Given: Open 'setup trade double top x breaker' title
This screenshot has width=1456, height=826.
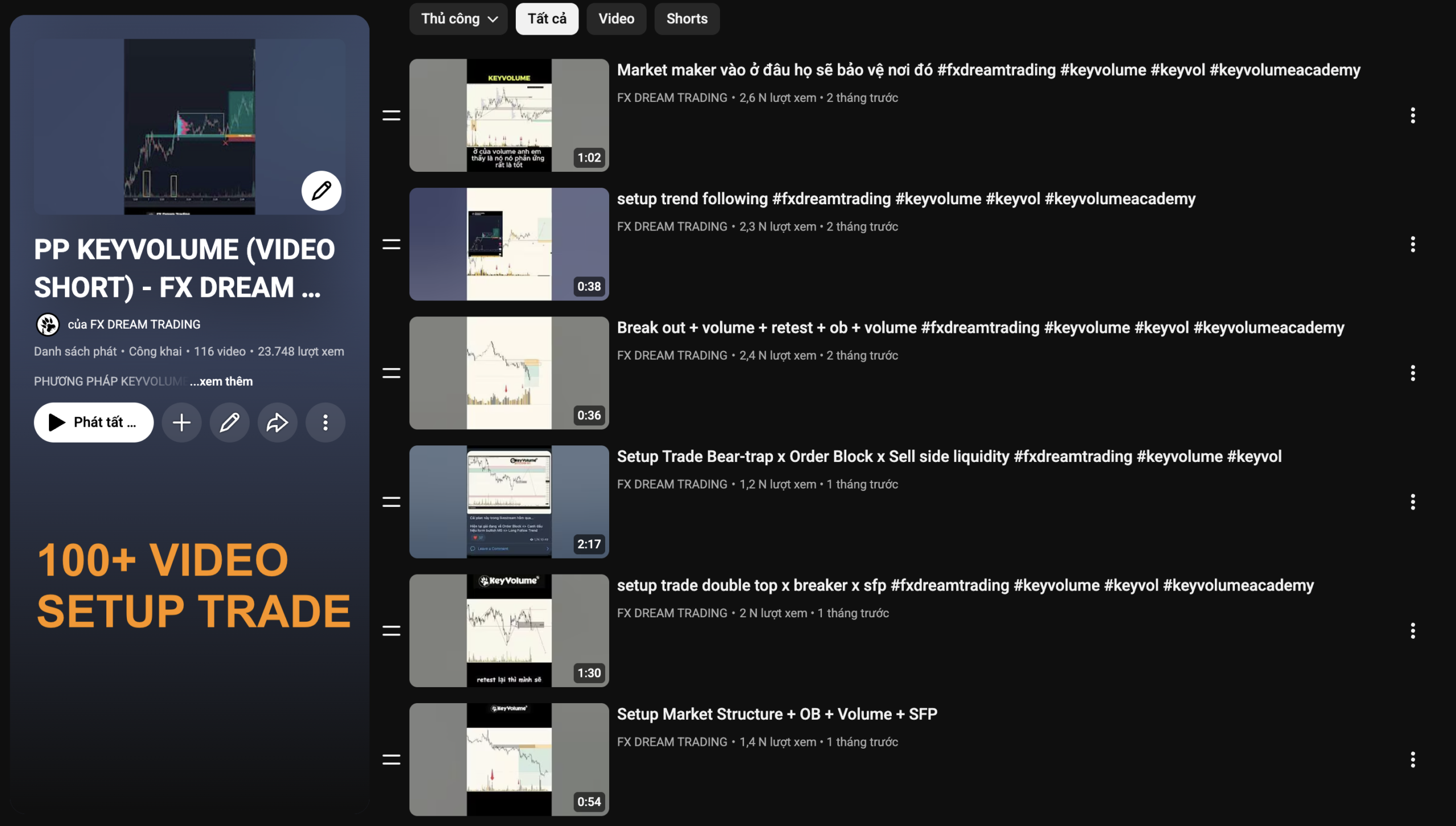Looking at the screenshot, I should click(x=965, y=585).
